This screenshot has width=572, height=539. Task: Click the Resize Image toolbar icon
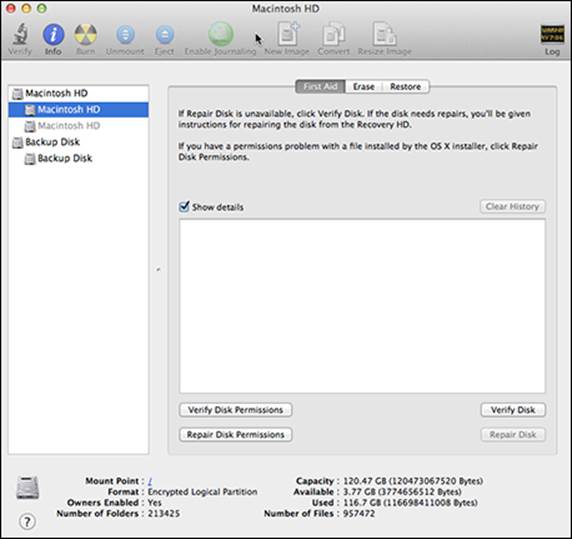(384, 34)
